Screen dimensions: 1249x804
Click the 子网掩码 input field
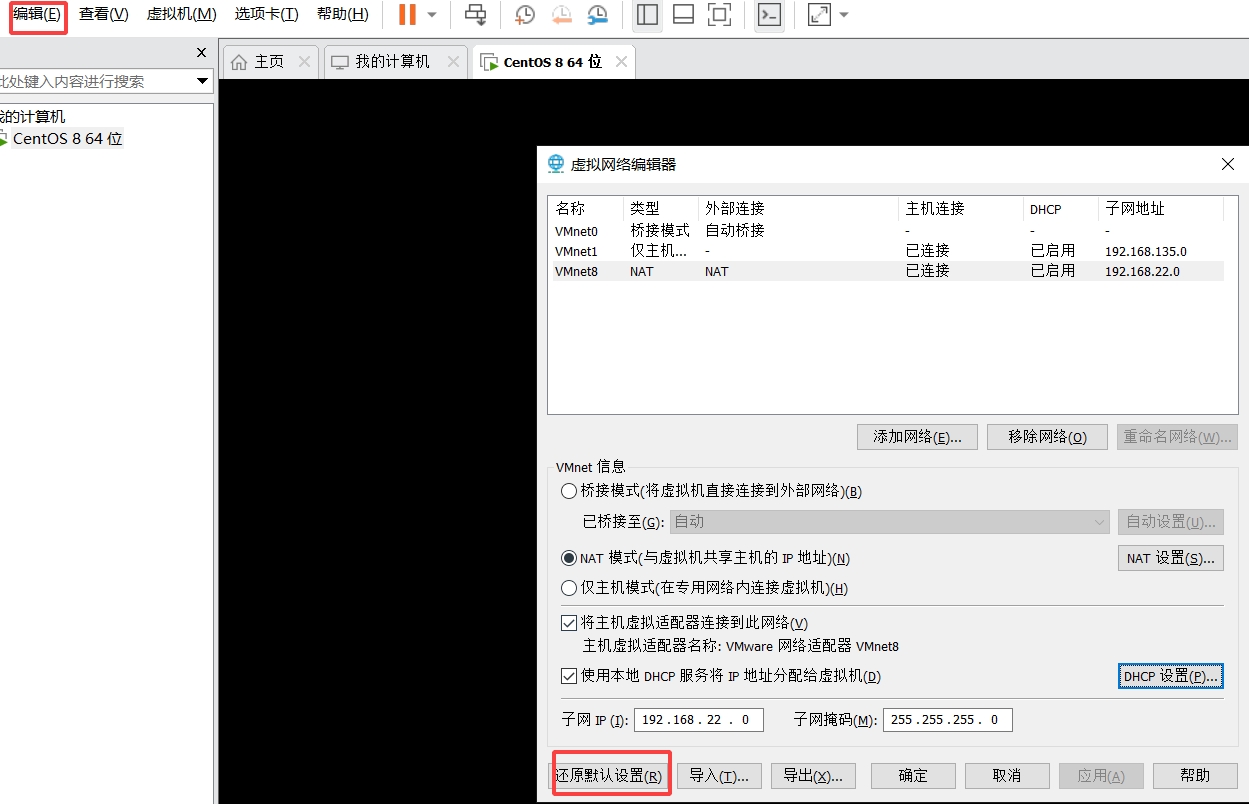pyautogui.click(x=947, y=720)
